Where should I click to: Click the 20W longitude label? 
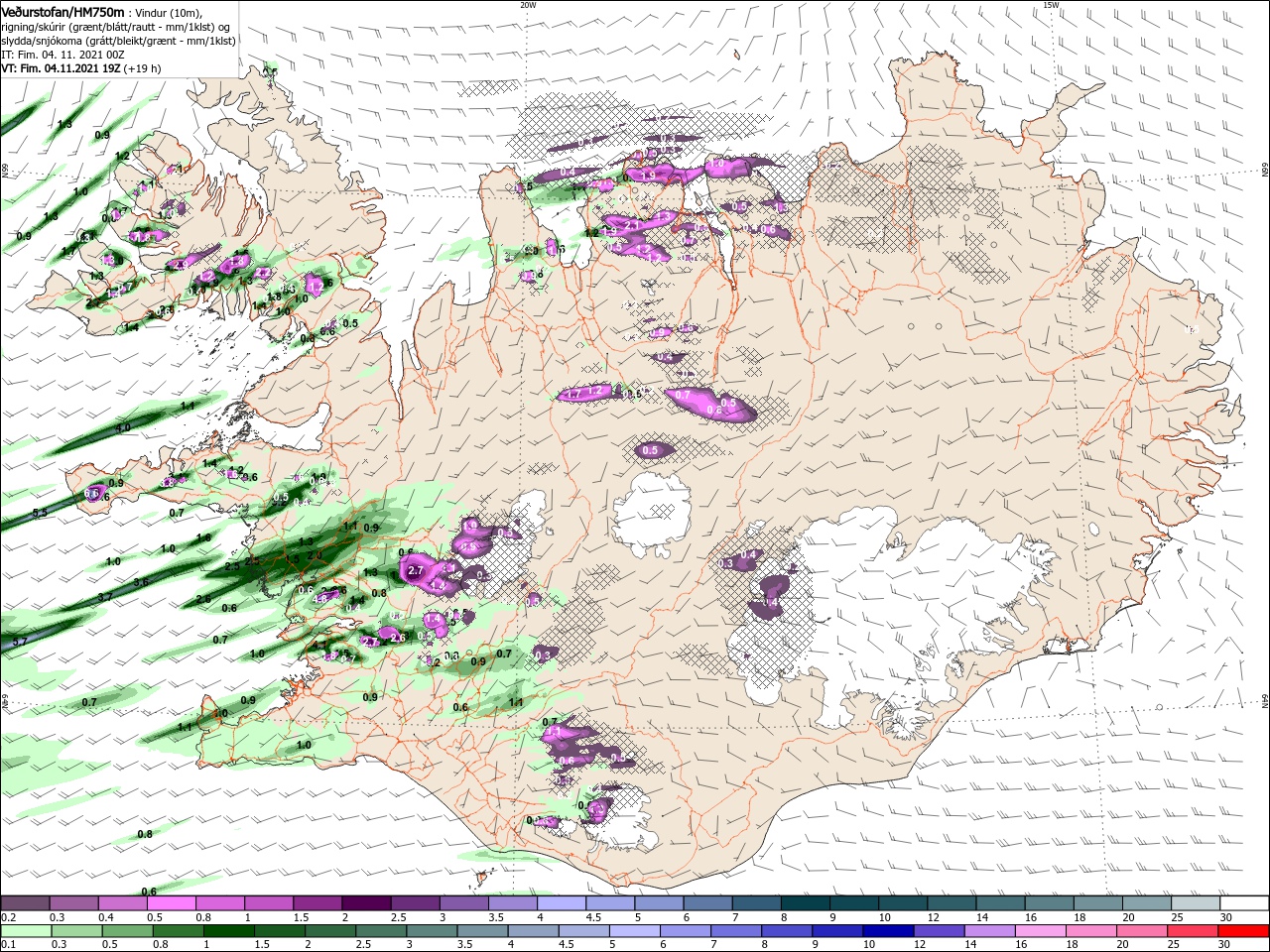tap(528, 4)
